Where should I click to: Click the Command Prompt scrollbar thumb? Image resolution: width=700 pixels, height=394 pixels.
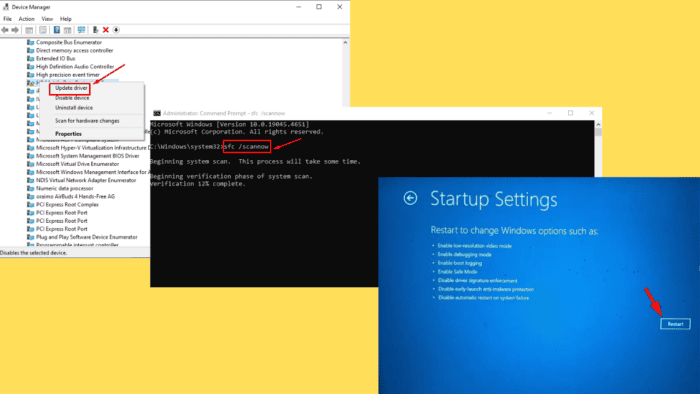tap(598, 133)
